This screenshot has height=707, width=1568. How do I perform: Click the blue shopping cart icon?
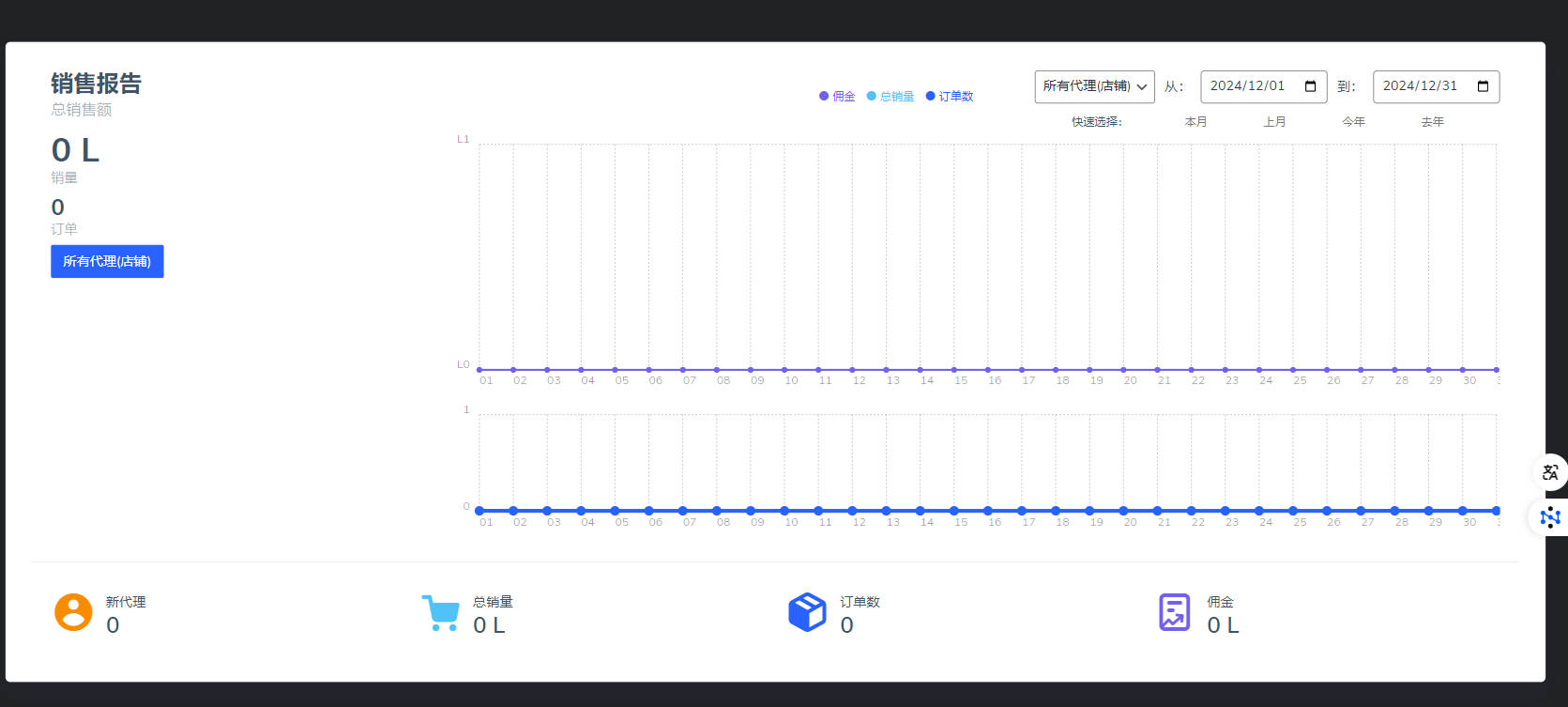point(440,613)
